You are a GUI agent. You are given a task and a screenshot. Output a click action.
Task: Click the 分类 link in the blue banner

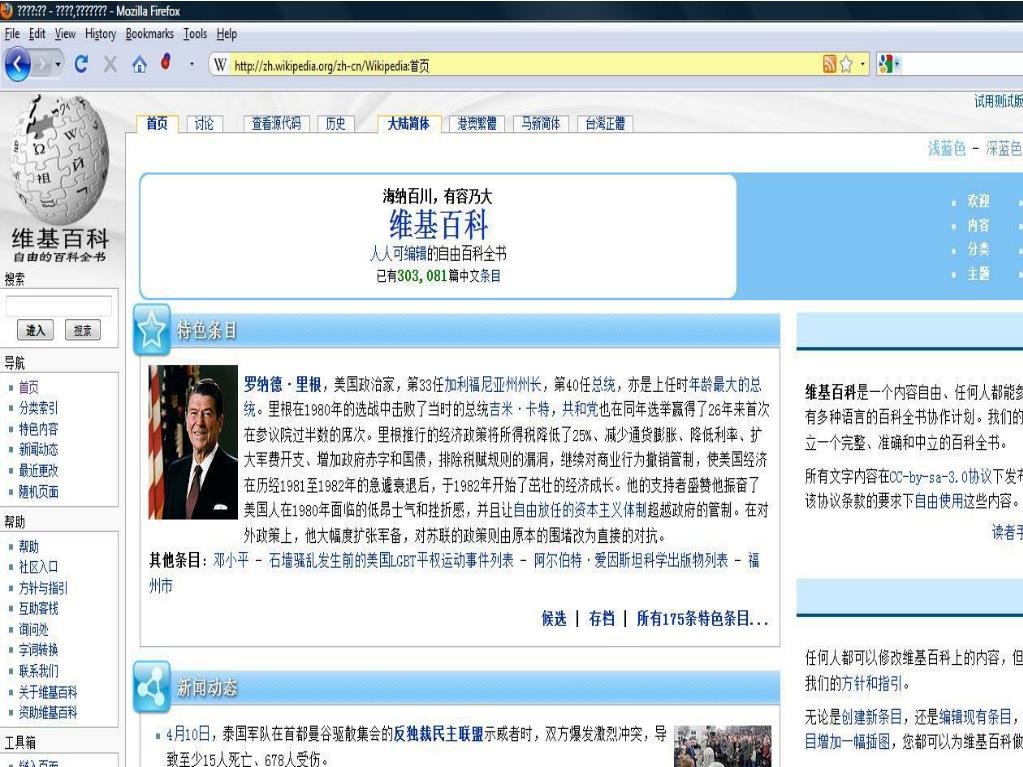tap(978, 248)
